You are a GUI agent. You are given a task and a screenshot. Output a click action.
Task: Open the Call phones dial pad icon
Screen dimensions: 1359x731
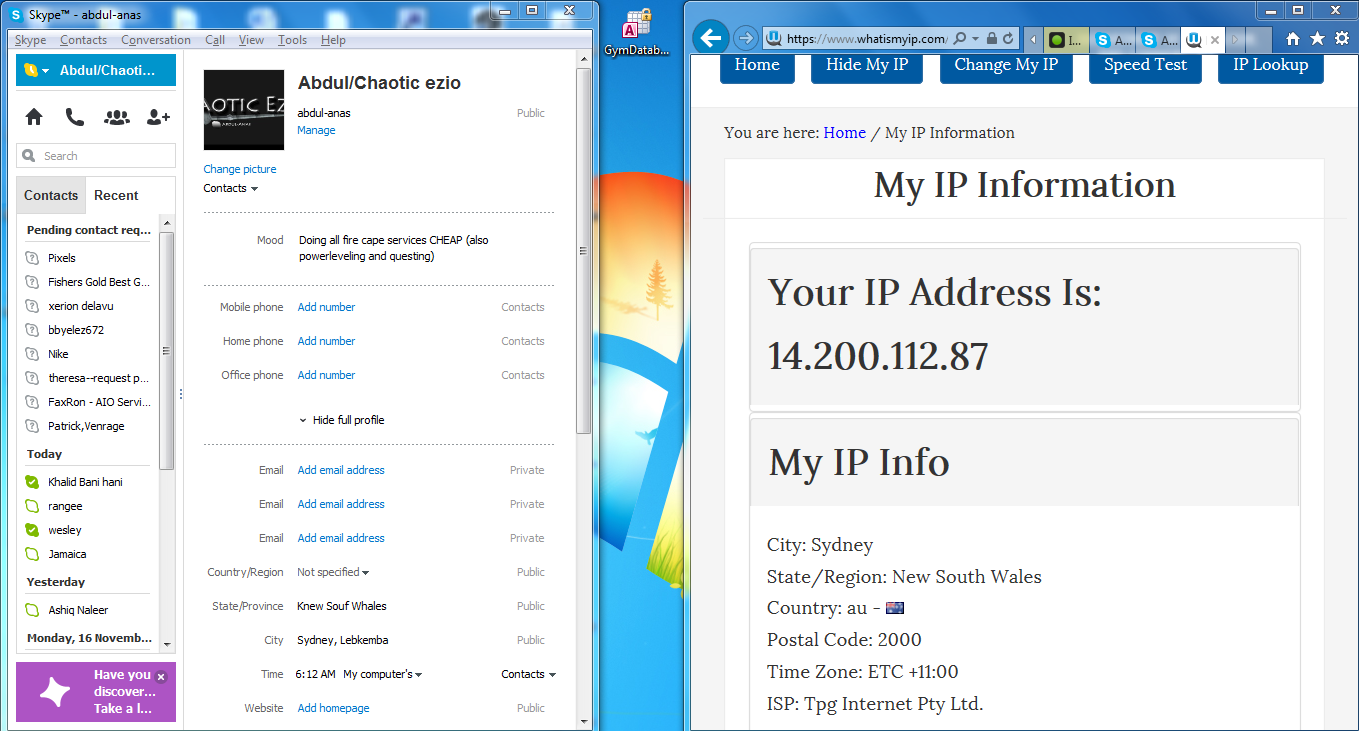(75, 117)
